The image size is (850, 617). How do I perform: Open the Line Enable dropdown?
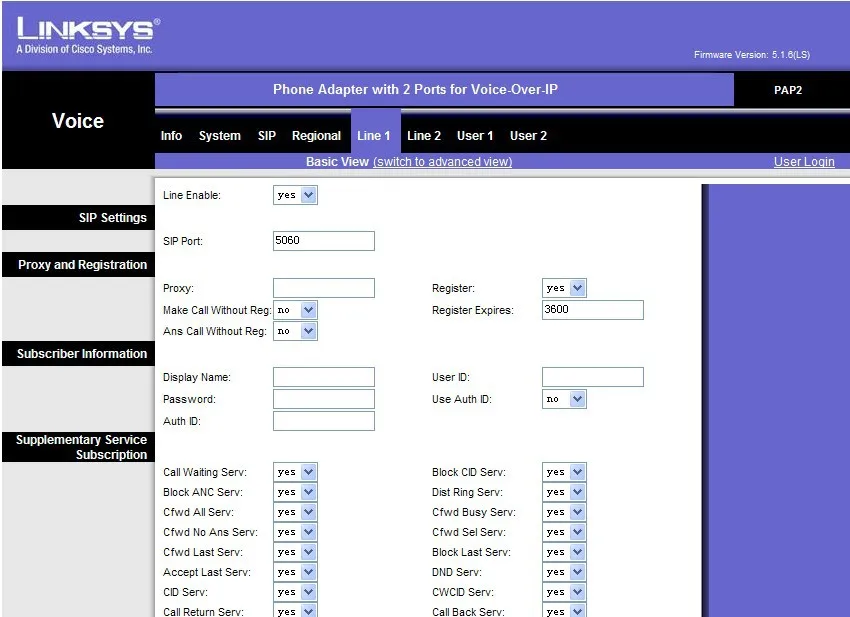tap(295, 195)
